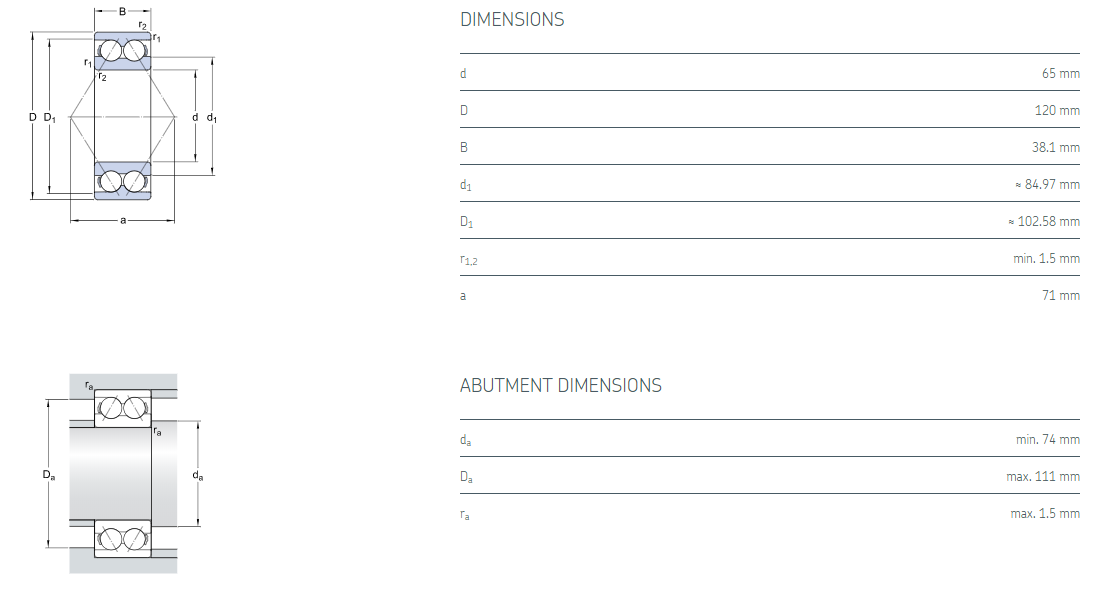Viewport: 1114px width, 595px height.
Task: Click the B row label in the table
Action: [464, 147]
